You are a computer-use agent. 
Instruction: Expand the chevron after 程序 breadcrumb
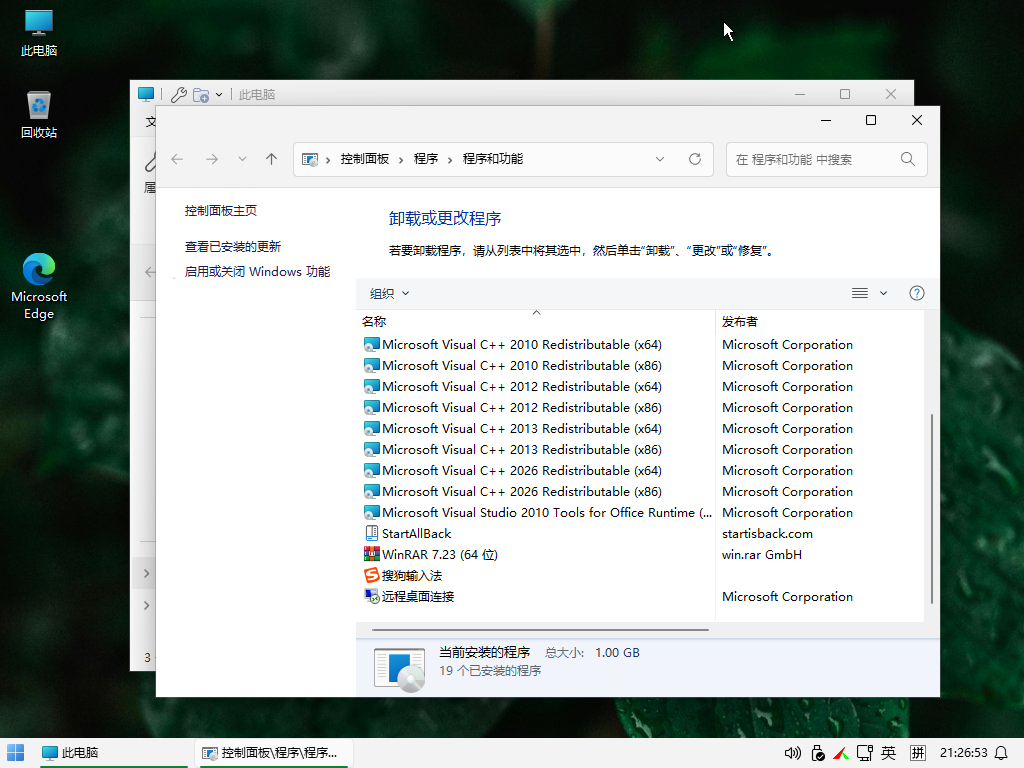pos(450,160)
